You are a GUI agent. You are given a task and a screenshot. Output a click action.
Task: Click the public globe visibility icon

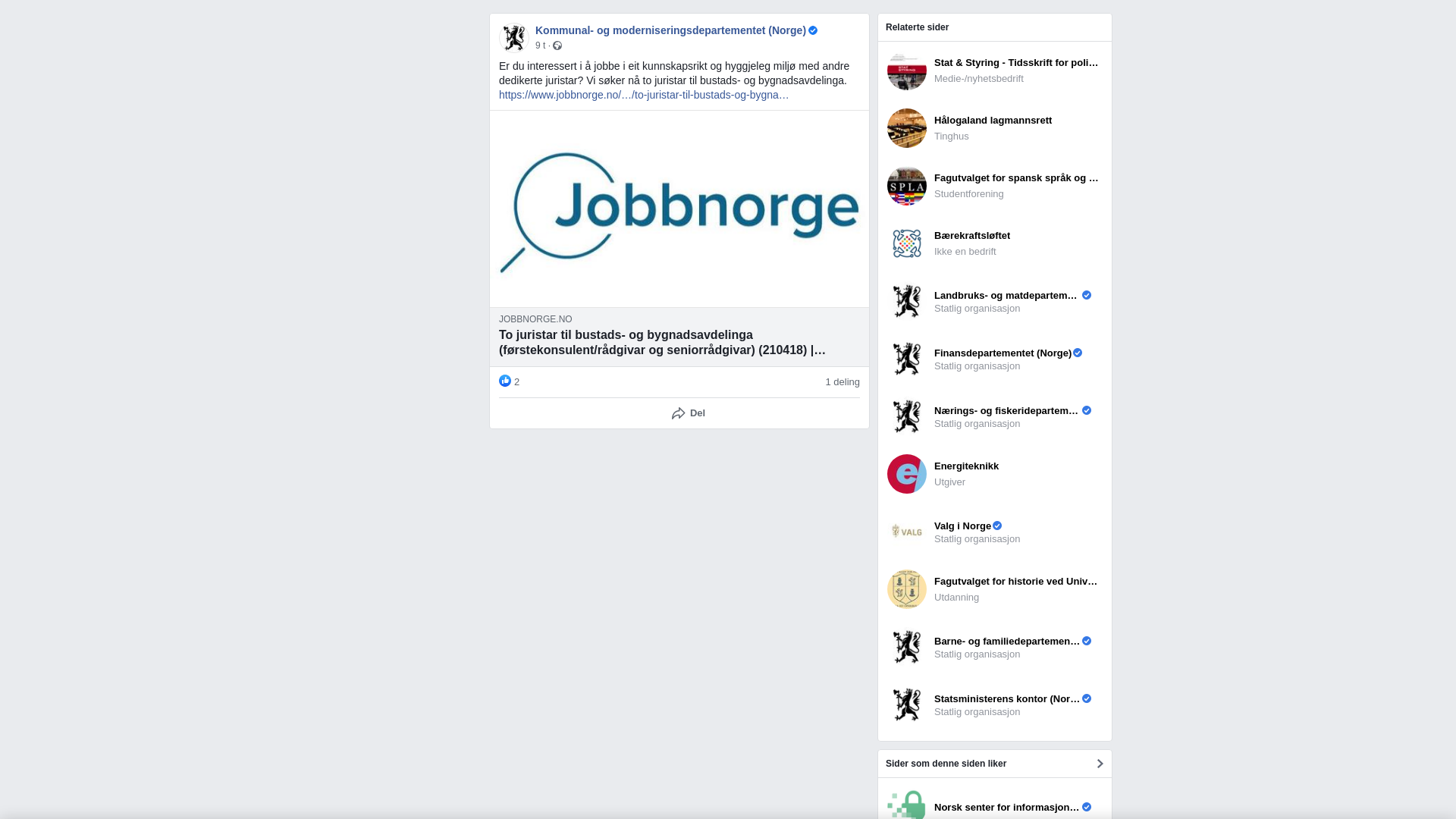557,45
